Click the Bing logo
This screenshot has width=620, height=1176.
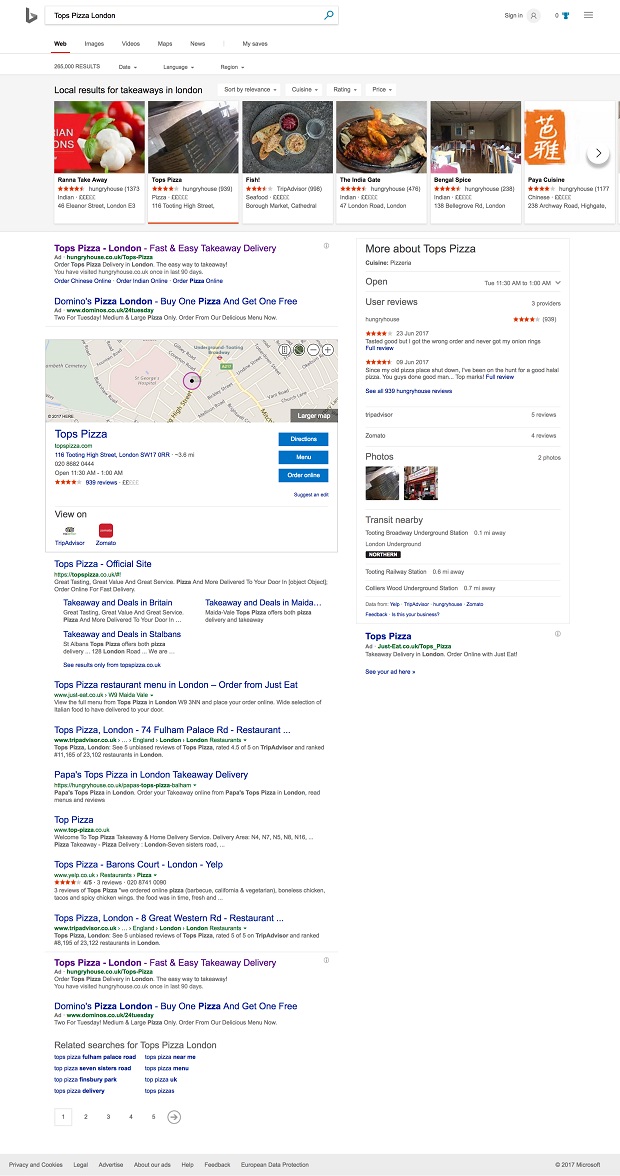click(x=31, y=15)
